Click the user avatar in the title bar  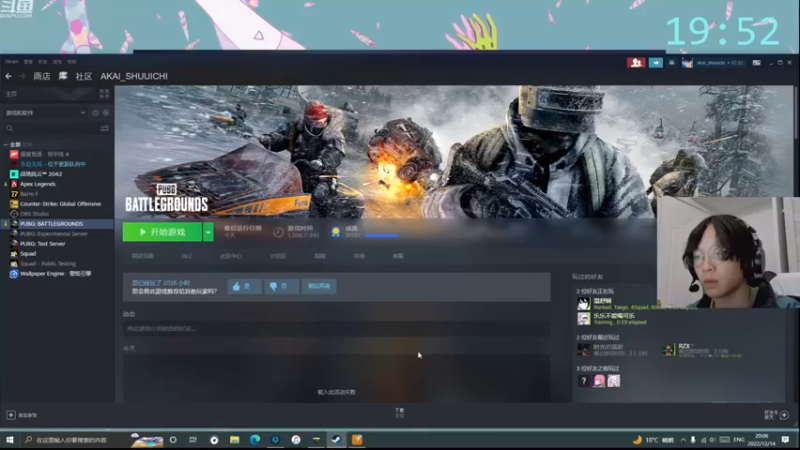[x=687, y=63]
